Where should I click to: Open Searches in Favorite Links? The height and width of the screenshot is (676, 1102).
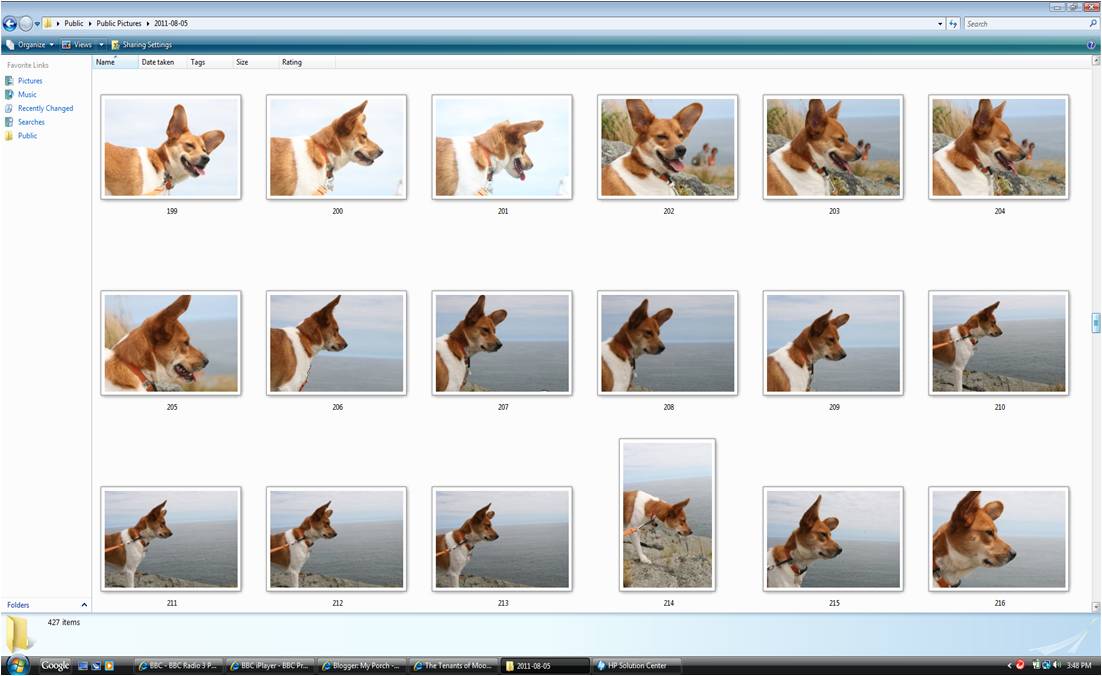click(x=31, y=122)
